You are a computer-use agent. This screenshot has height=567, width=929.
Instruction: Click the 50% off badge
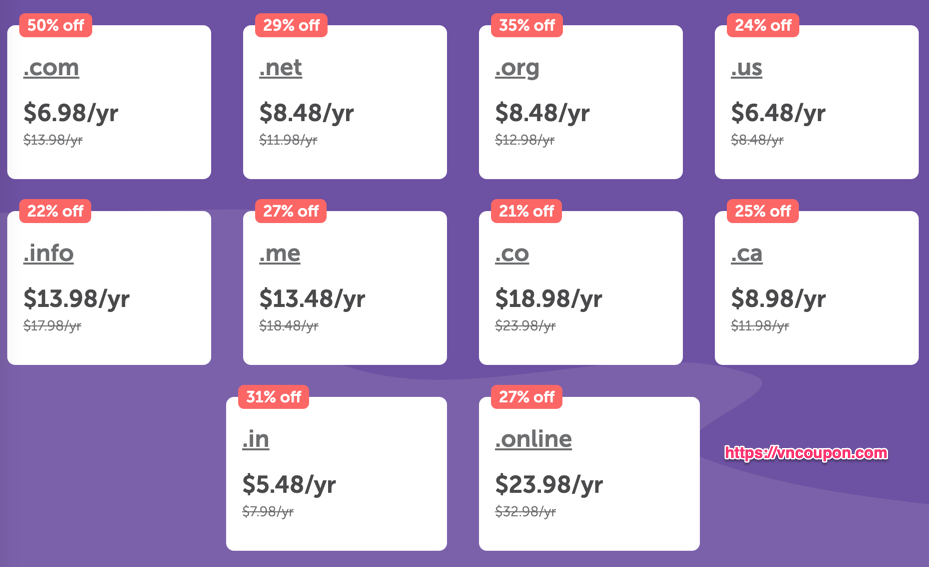coord(56,25)
